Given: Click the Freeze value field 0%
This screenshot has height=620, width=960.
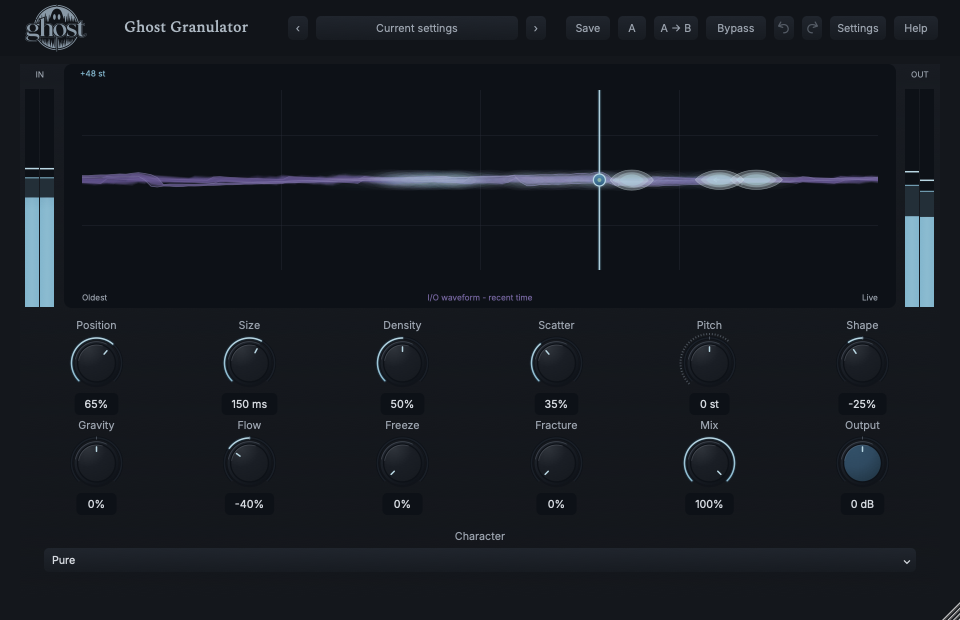Looking at the screenshot, I should (402, 504).
